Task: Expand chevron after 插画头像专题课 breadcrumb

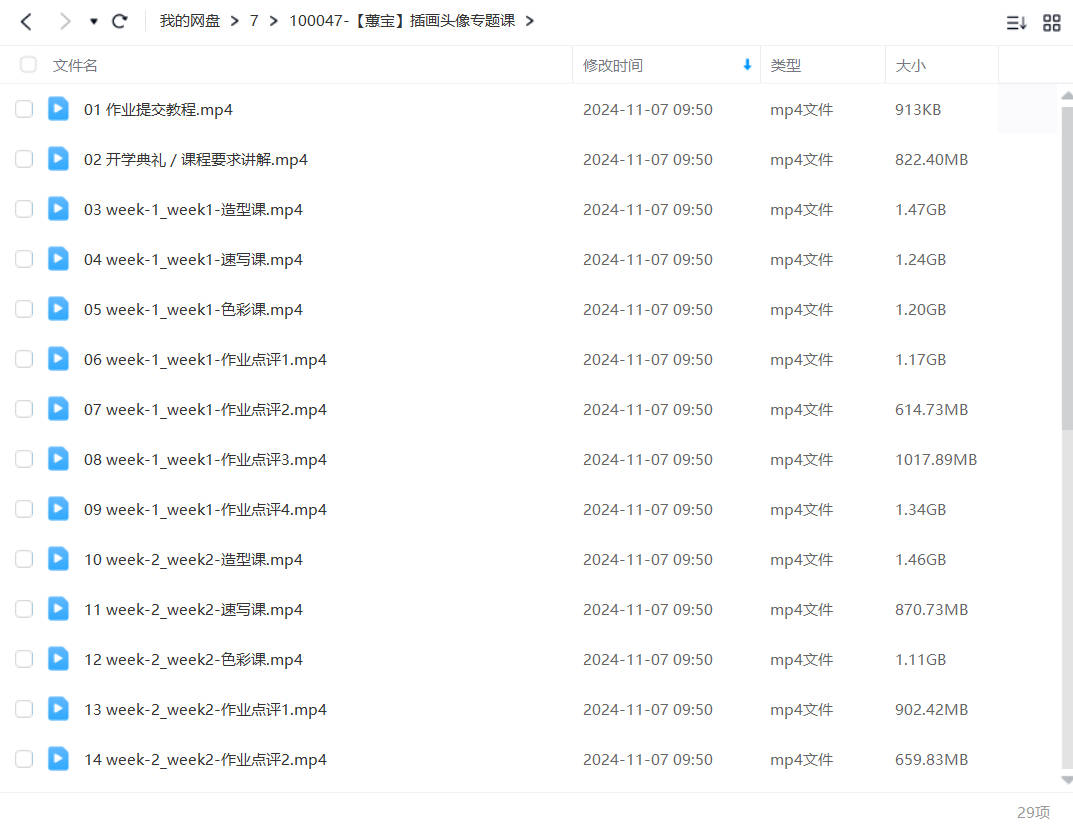Action: (530, 21)
